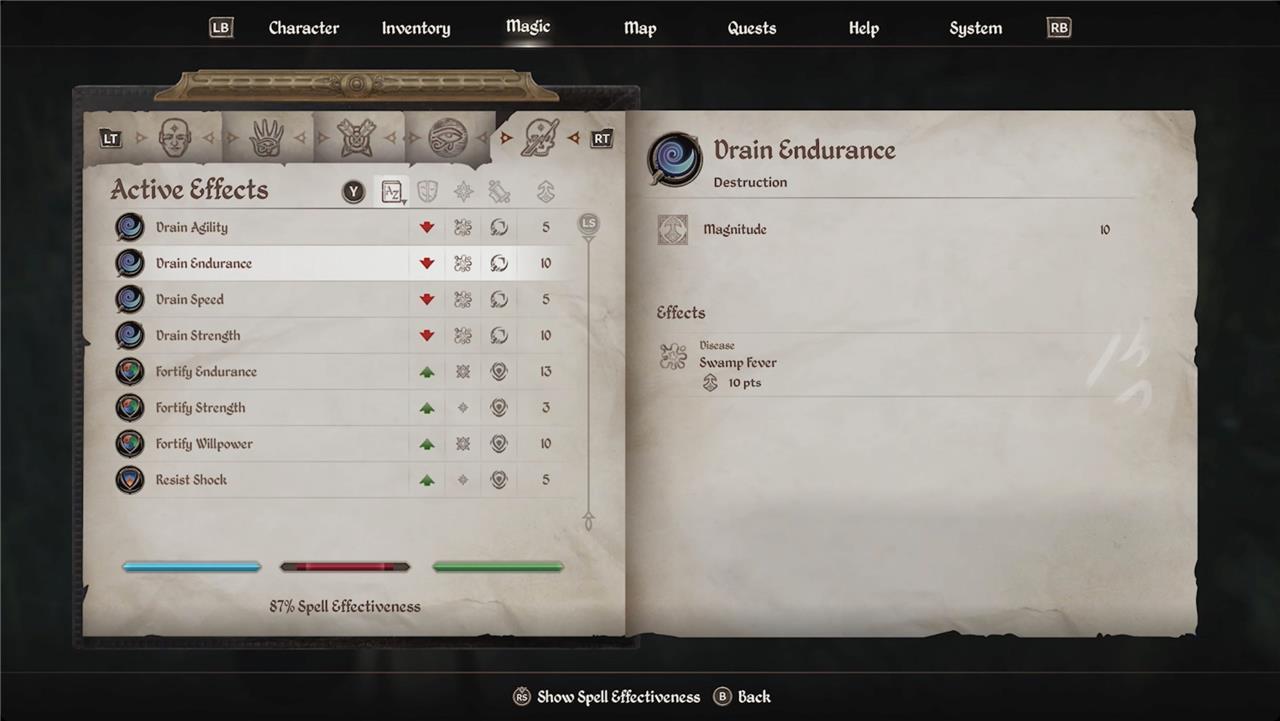Click the LT left arrow to previous category
The width and height of the screenshot is (1280, 721).
[x=111, y=139]
